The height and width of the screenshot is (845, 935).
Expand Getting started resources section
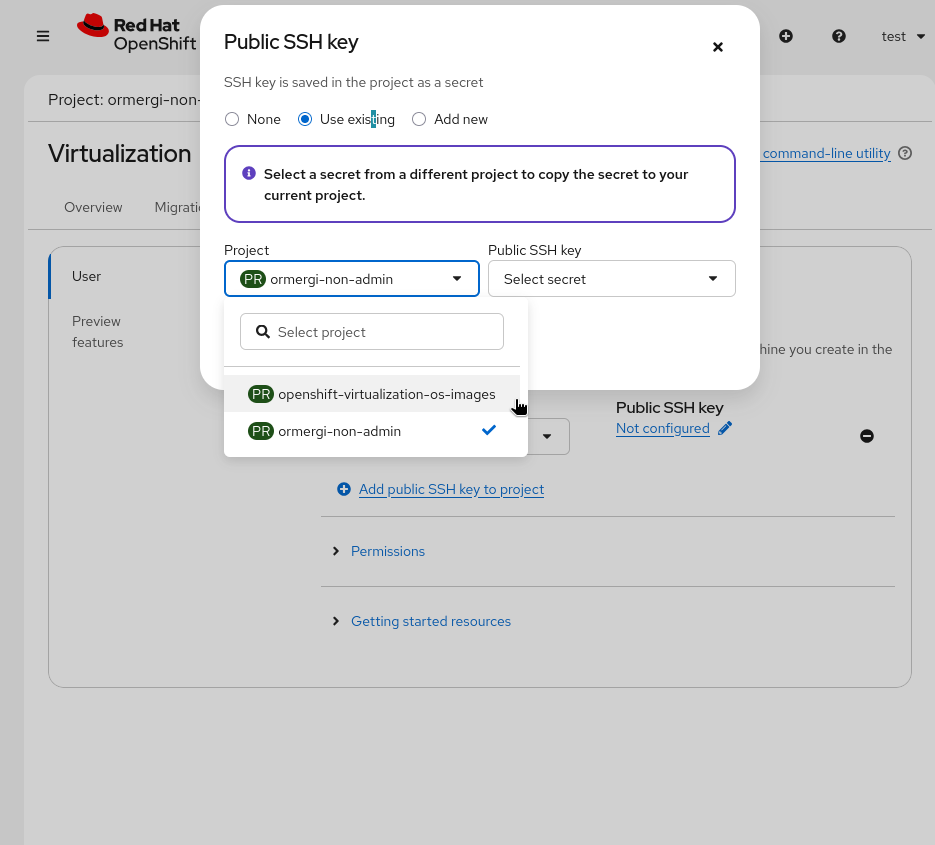click(430, 621)
